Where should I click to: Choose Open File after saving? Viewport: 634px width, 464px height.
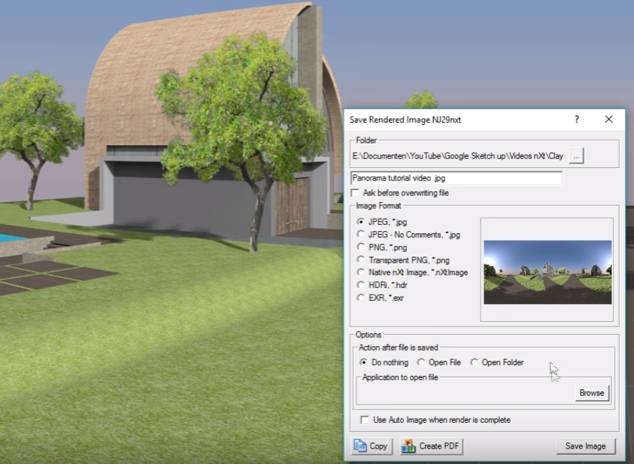click(x=421, y=362)
